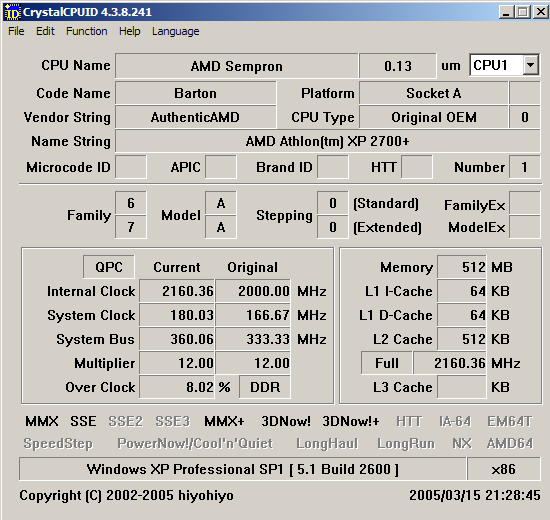Click the 3DNow! feature label
550x520 pixels.
point(286,421)
